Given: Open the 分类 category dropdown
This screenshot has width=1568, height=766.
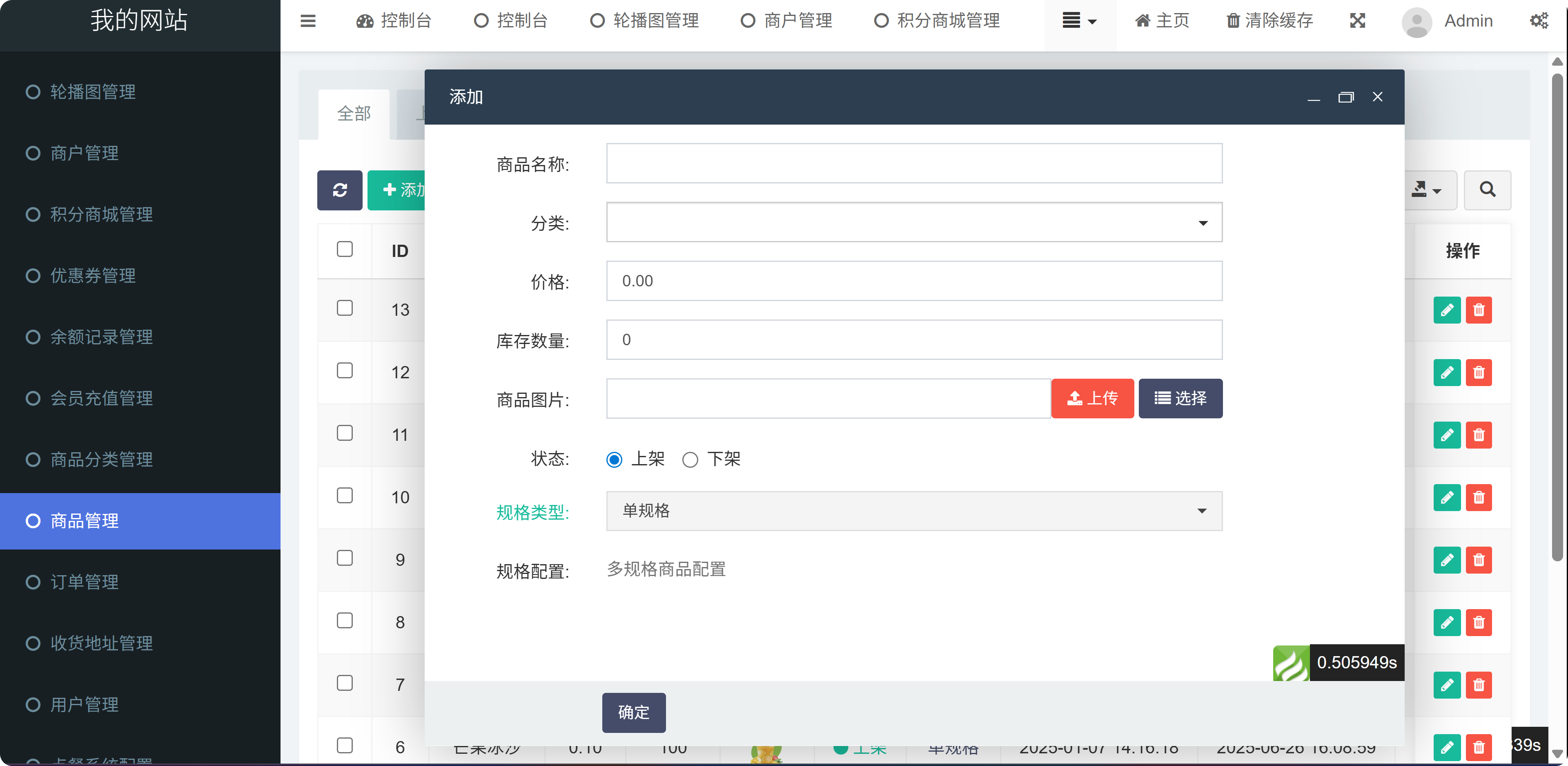Looking at the screenshot, I should point(913,222).
